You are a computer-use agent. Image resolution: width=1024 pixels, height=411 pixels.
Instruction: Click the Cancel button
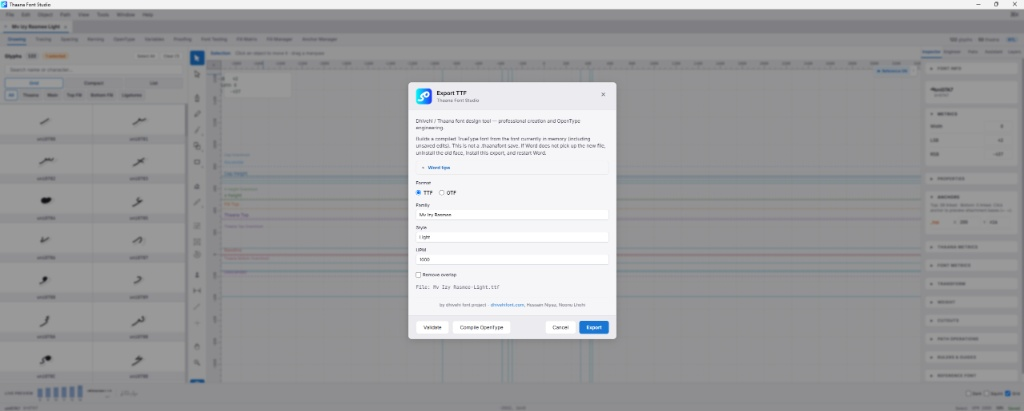click(560, 327)
